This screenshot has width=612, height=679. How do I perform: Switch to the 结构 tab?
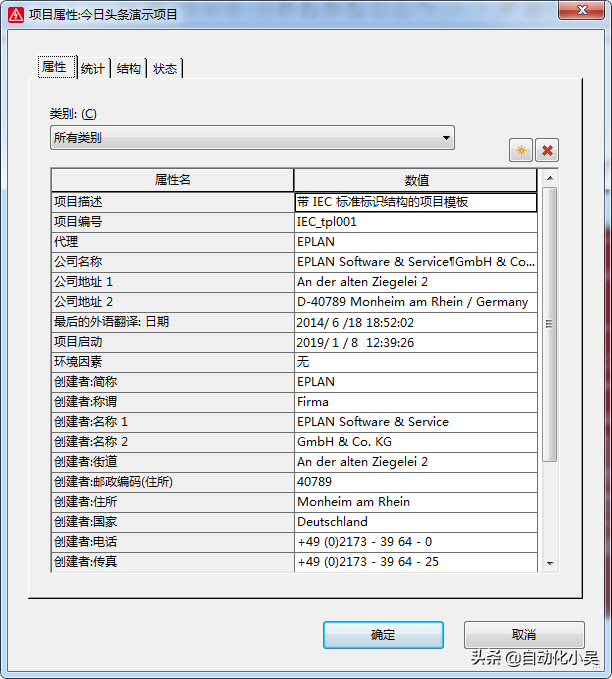[x=129, y=69]
